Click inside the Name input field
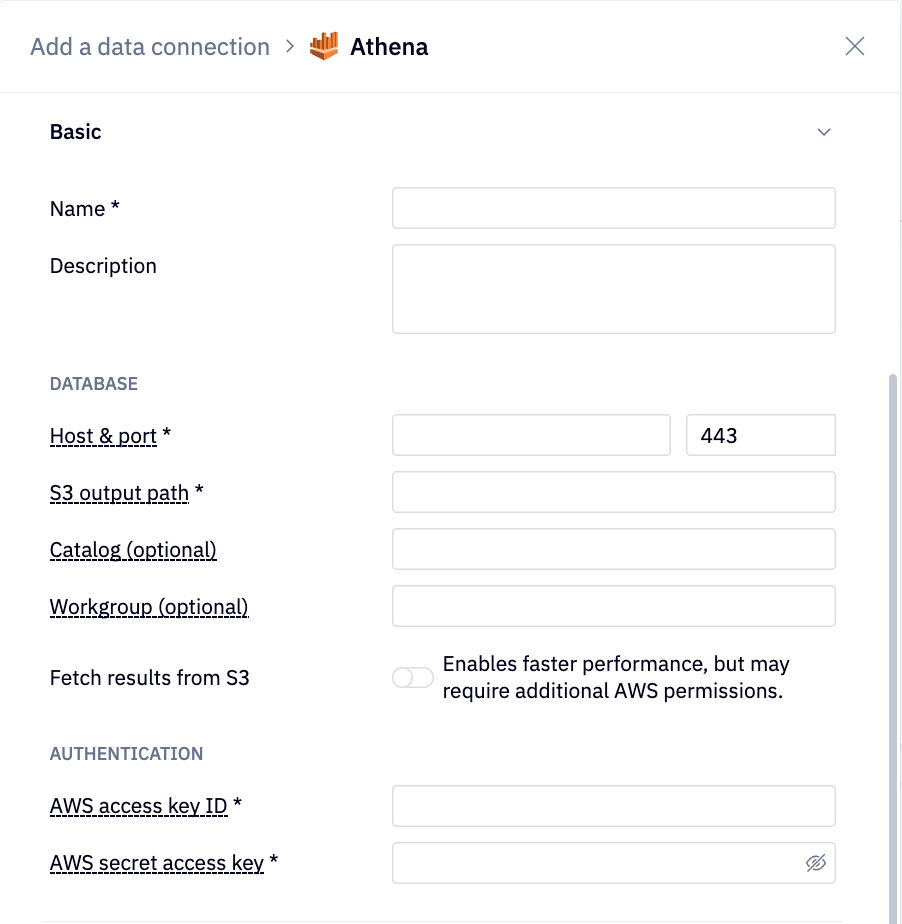 [x=613, y=208]
